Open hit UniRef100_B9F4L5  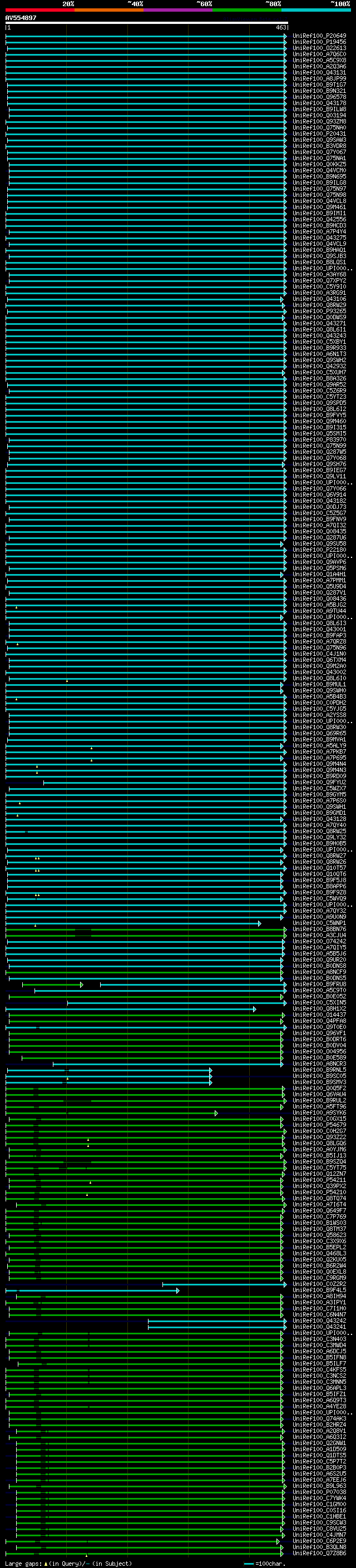[x=319, y=1290]
